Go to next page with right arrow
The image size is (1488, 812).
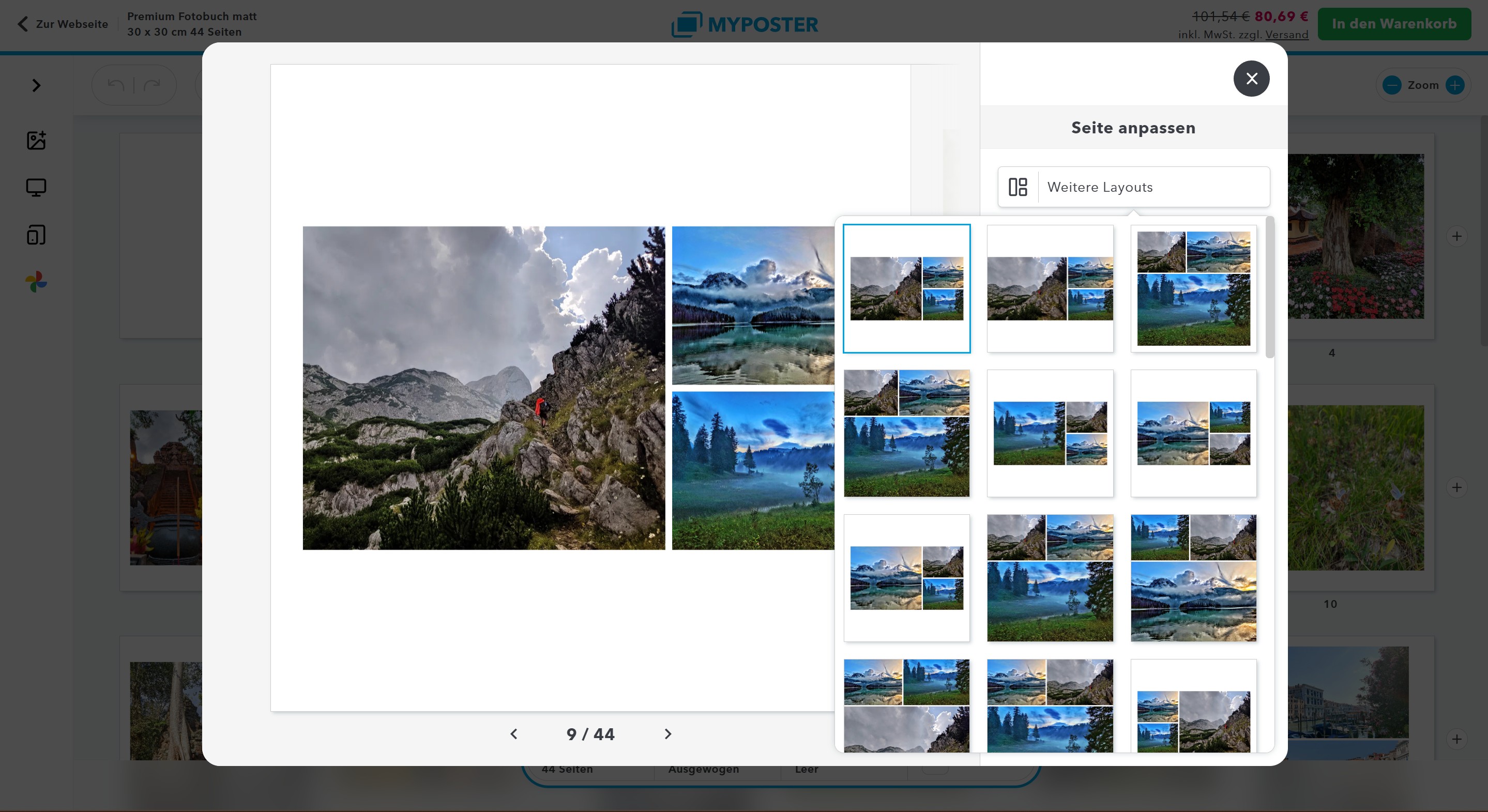coord(668,734)
